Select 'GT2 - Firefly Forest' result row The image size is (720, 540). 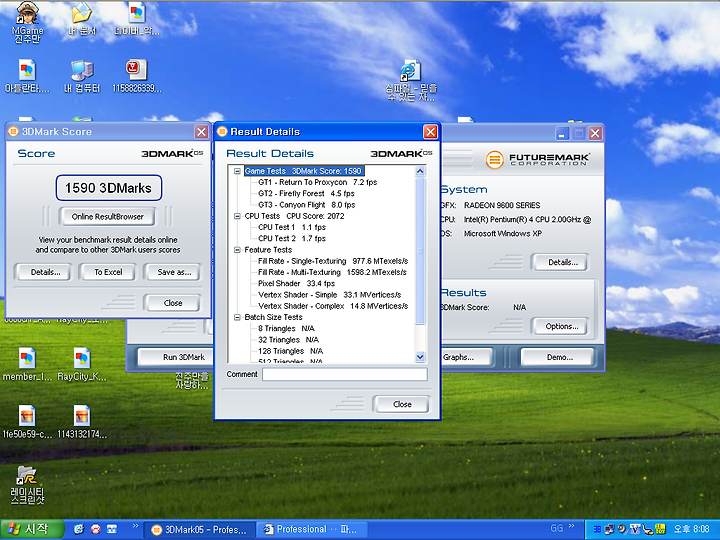306,193
